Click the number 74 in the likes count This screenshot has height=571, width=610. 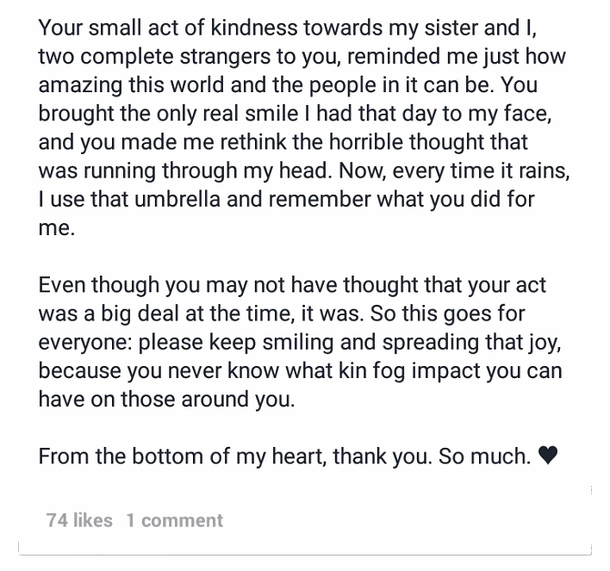(56, 520)
